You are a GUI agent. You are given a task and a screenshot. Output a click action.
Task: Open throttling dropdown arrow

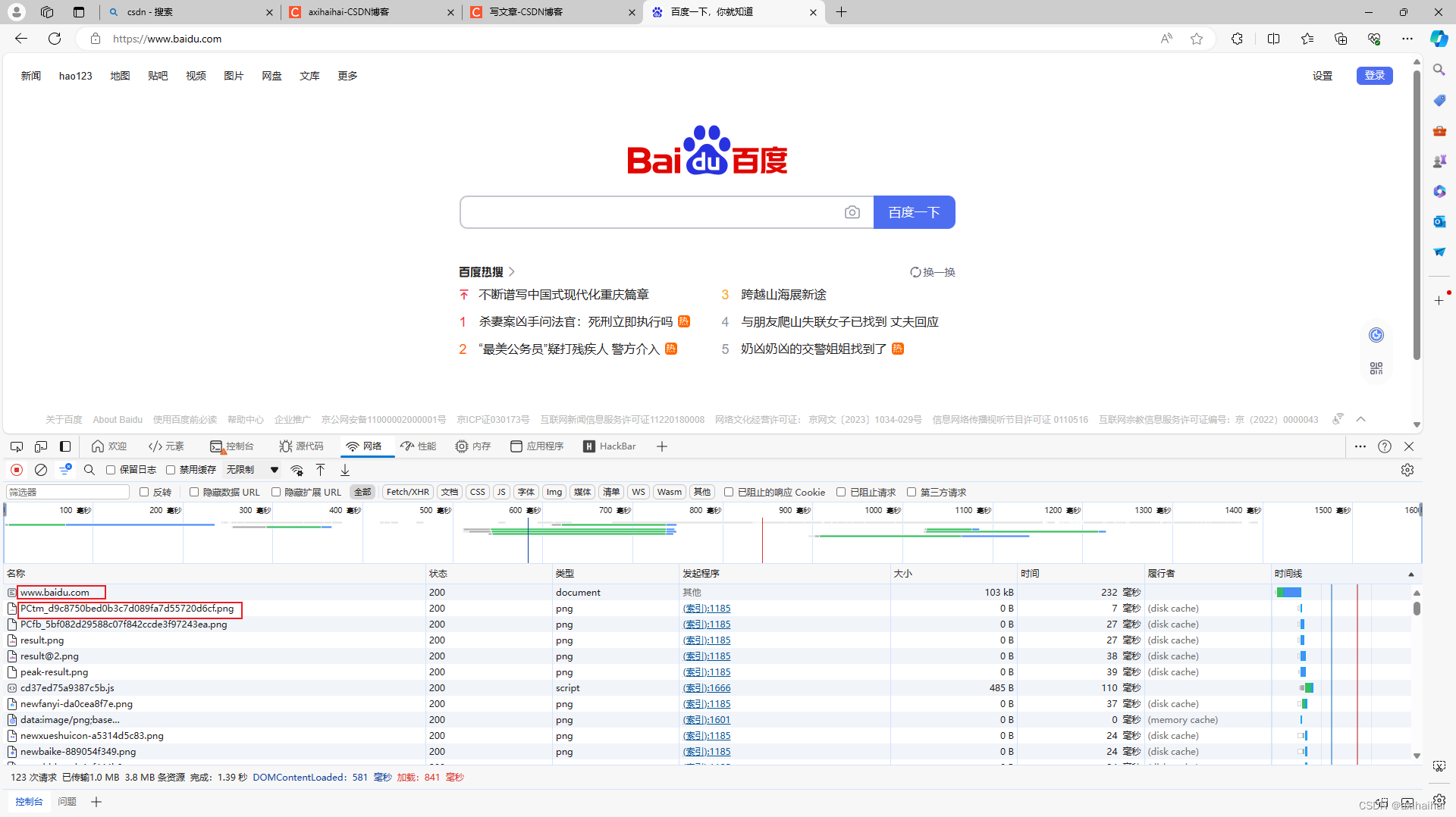point(275,470)
